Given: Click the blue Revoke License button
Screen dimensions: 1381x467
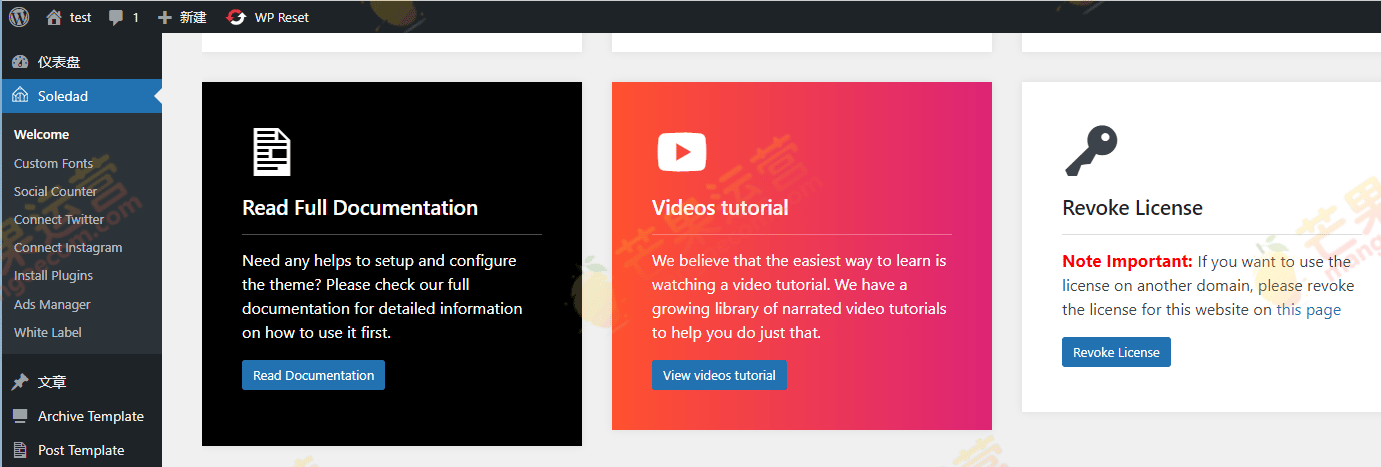Looking at the screenshot, I should [1116, 352].
